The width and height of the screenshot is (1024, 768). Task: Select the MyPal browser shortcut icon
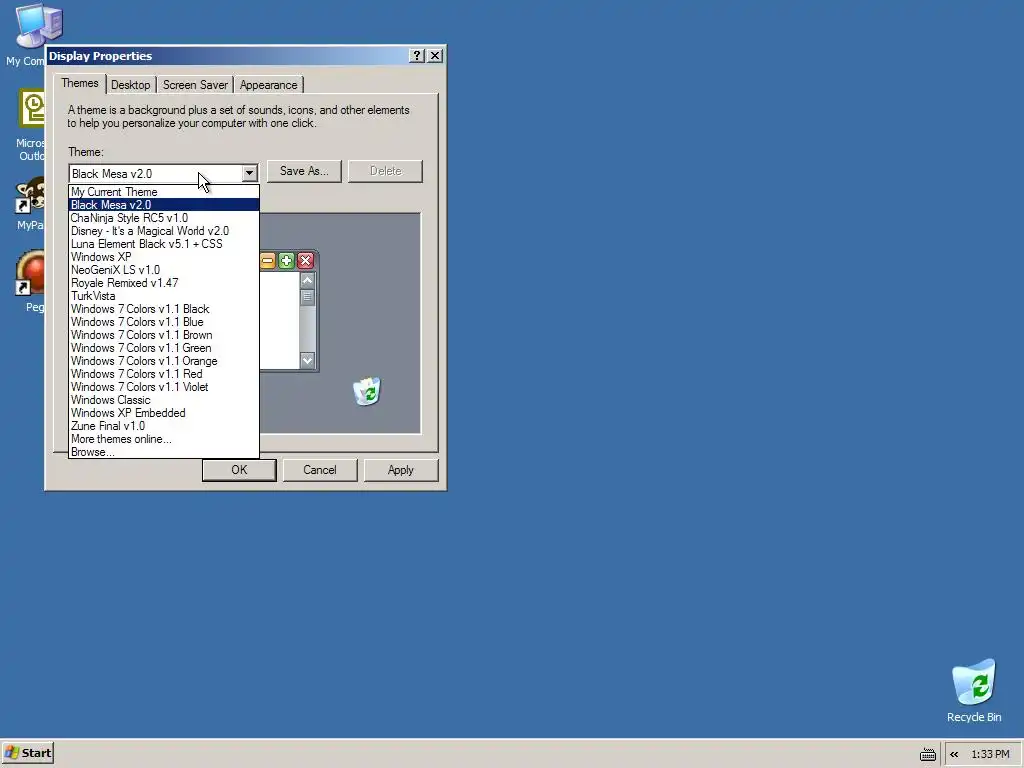click(x=30, y=197)
